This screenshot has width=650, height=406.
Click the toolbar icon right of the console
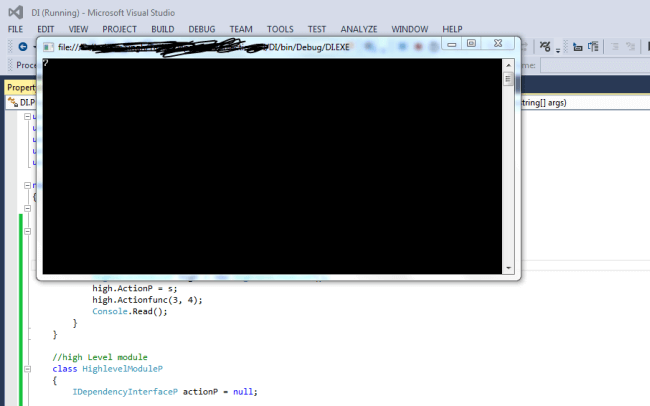[x=545, y=46]
